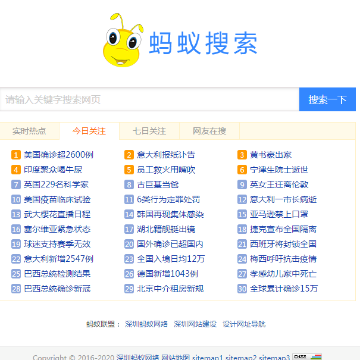Open rank 20 topic 国外确诊已超国内
The image size is (360, 360).
click(170, 244)
